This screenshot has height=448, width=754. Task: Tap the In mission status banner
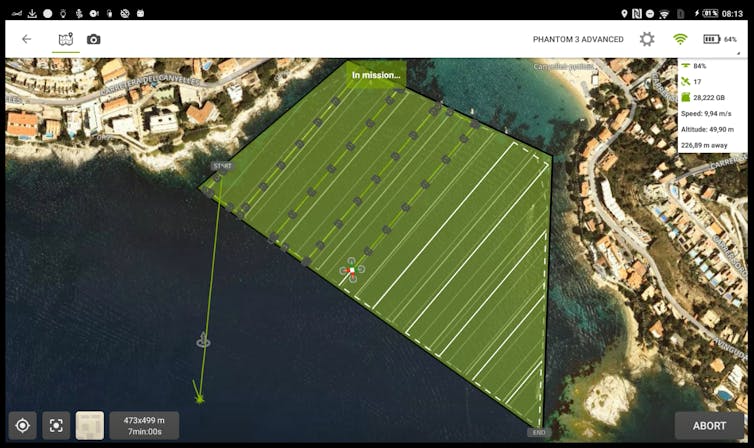(x=375, y=74)
